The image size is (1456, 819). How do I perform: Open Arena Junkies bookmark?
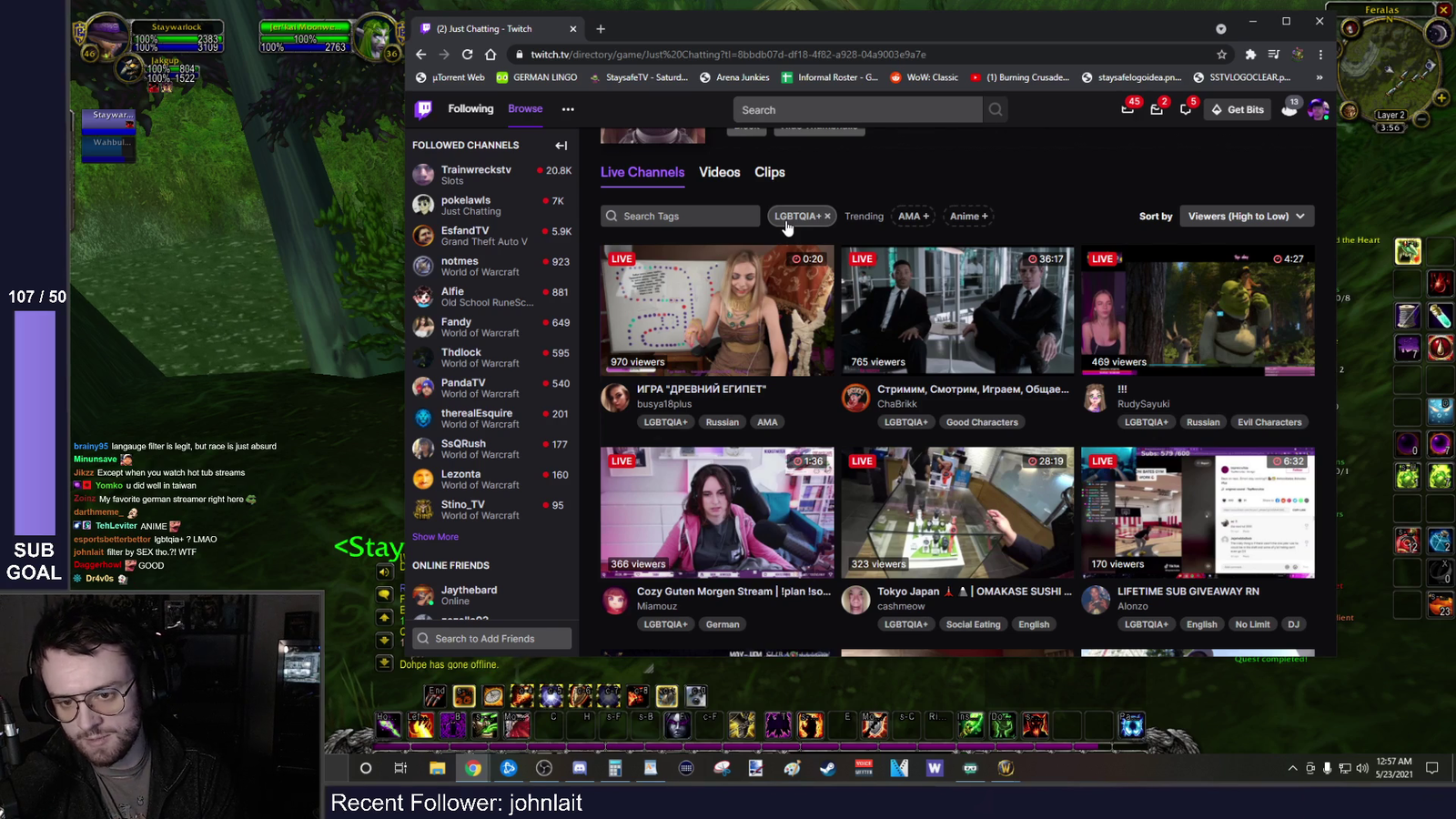tap(734, 77)
